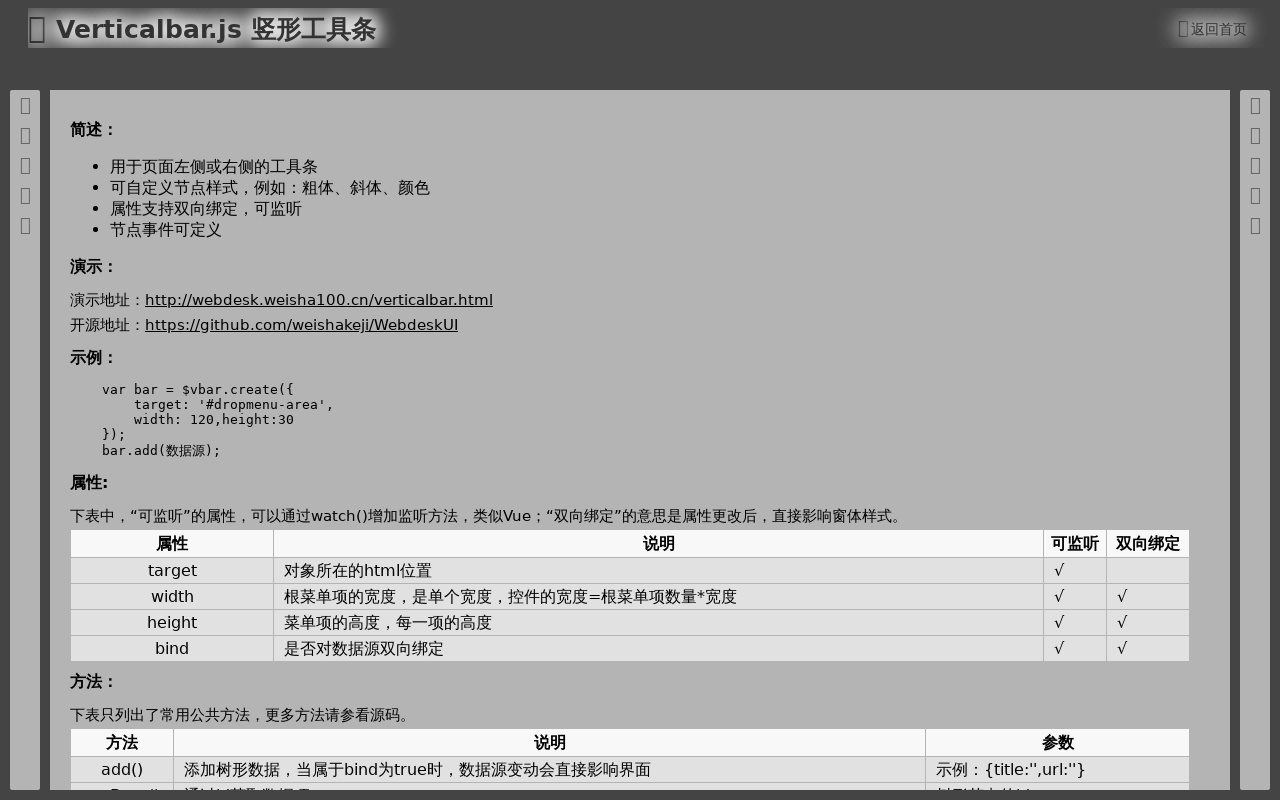The image size is (1280, 800).
Task: Click the fourth icon in right vertical bar
Action: tap(1255, 196)
